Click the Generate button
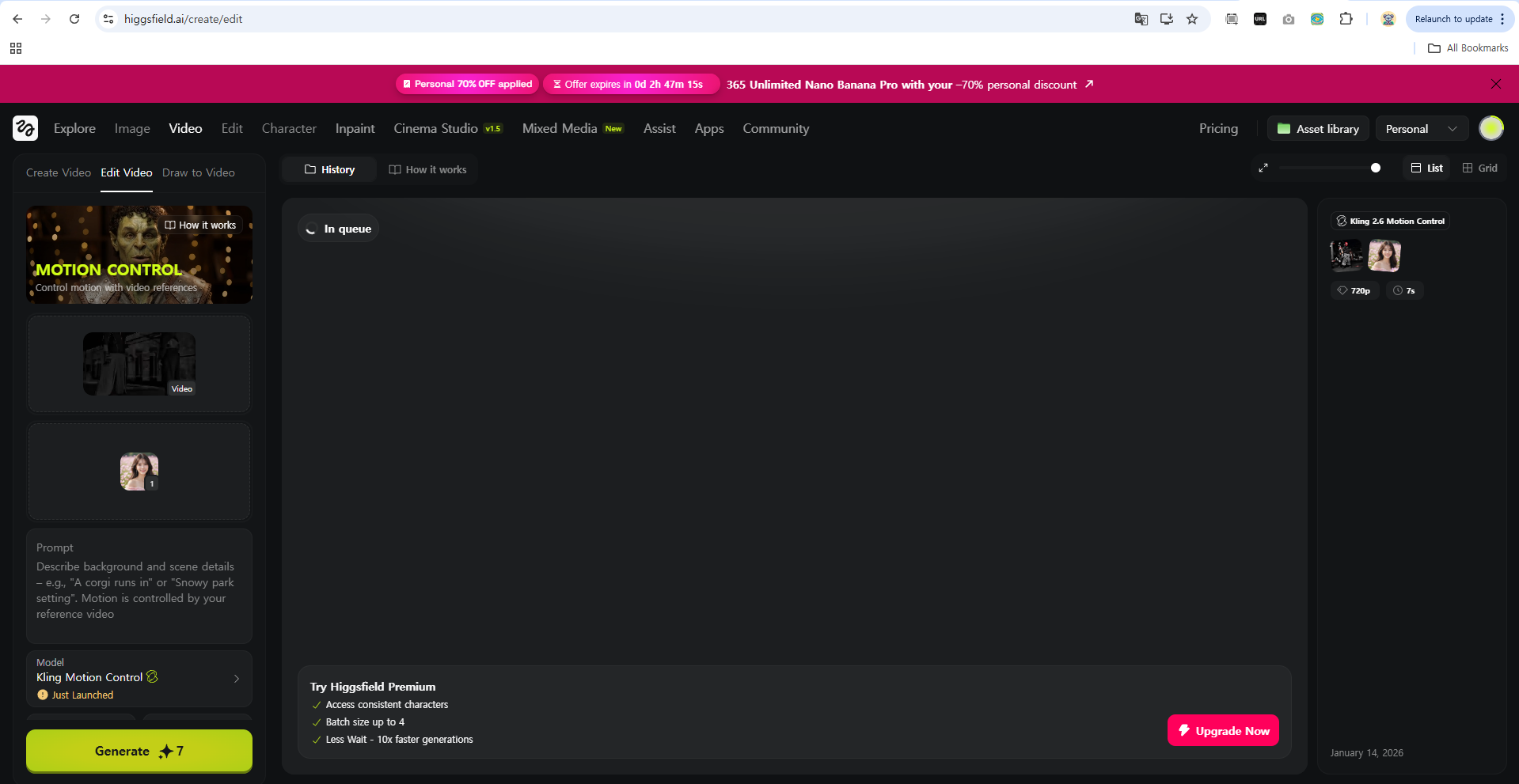 pyautogui.click(x=139, y=751)
